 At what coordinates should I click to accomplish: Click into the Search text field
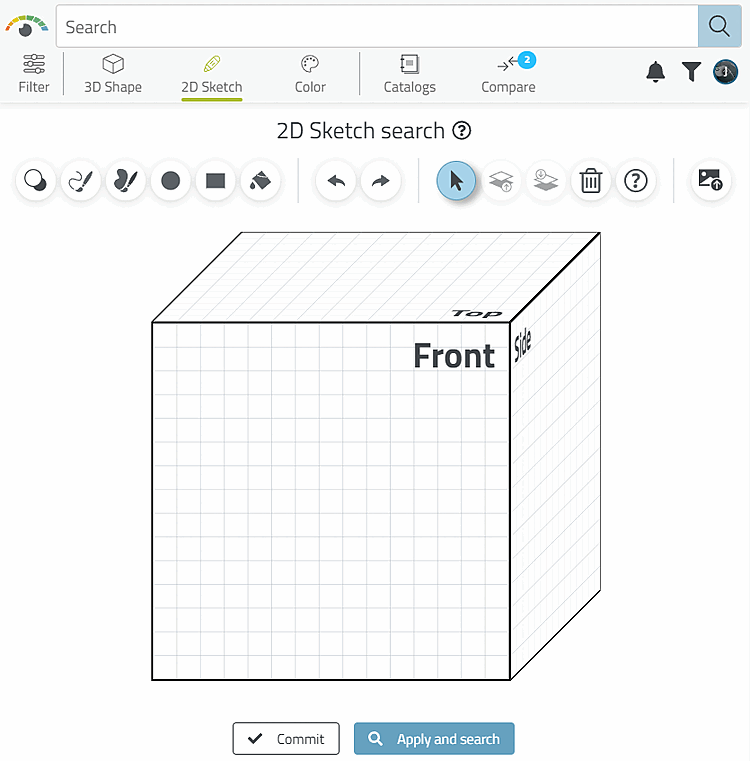point(377,27)
